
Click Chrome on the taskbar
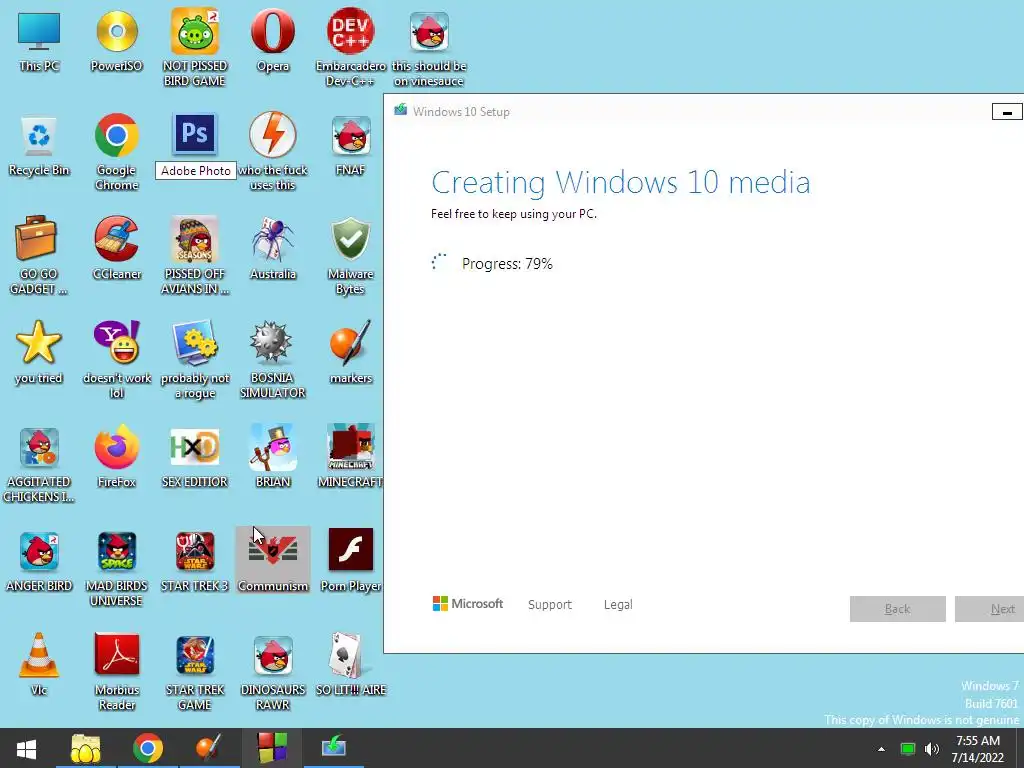148,748
